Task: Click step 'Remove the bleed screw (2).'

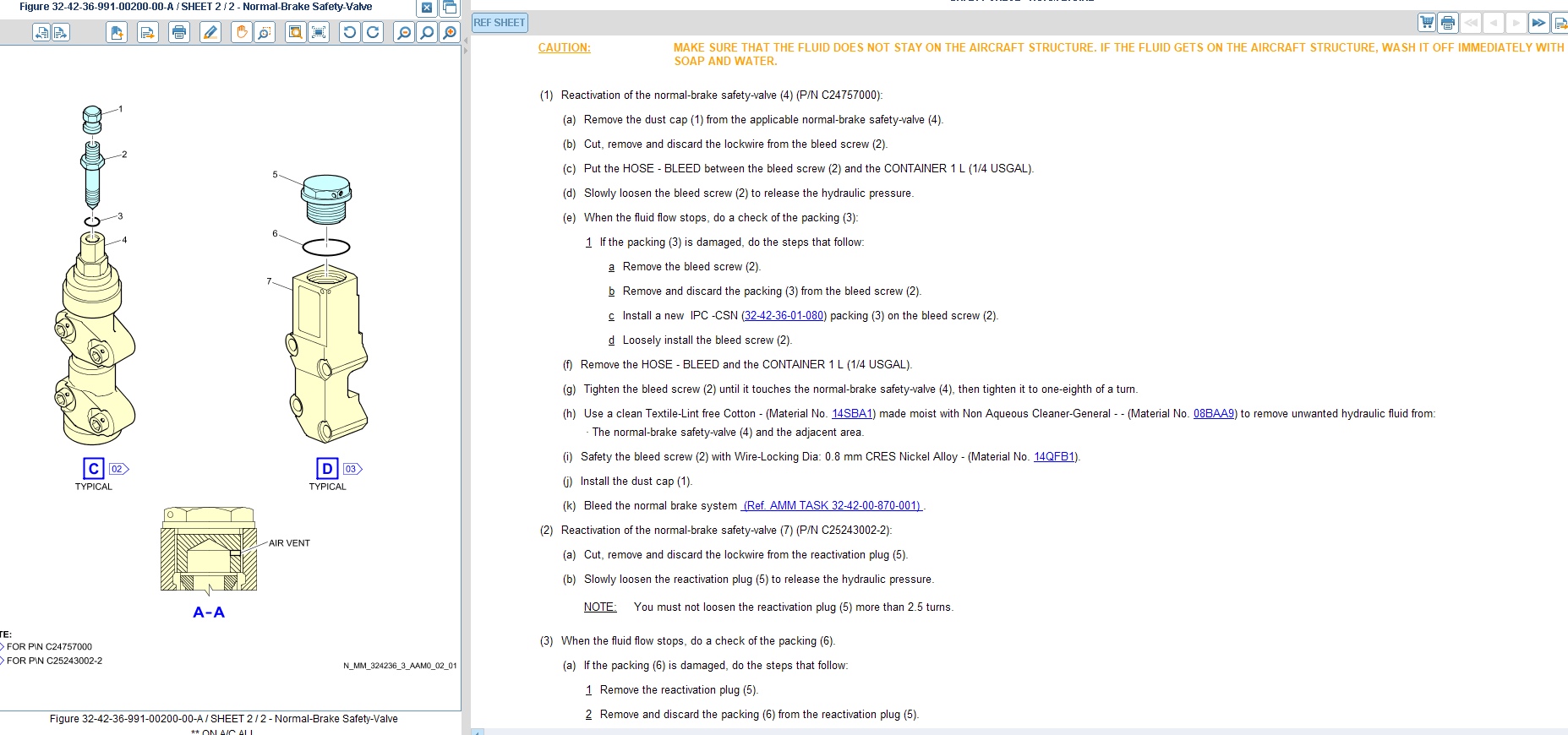Action: 691,267
